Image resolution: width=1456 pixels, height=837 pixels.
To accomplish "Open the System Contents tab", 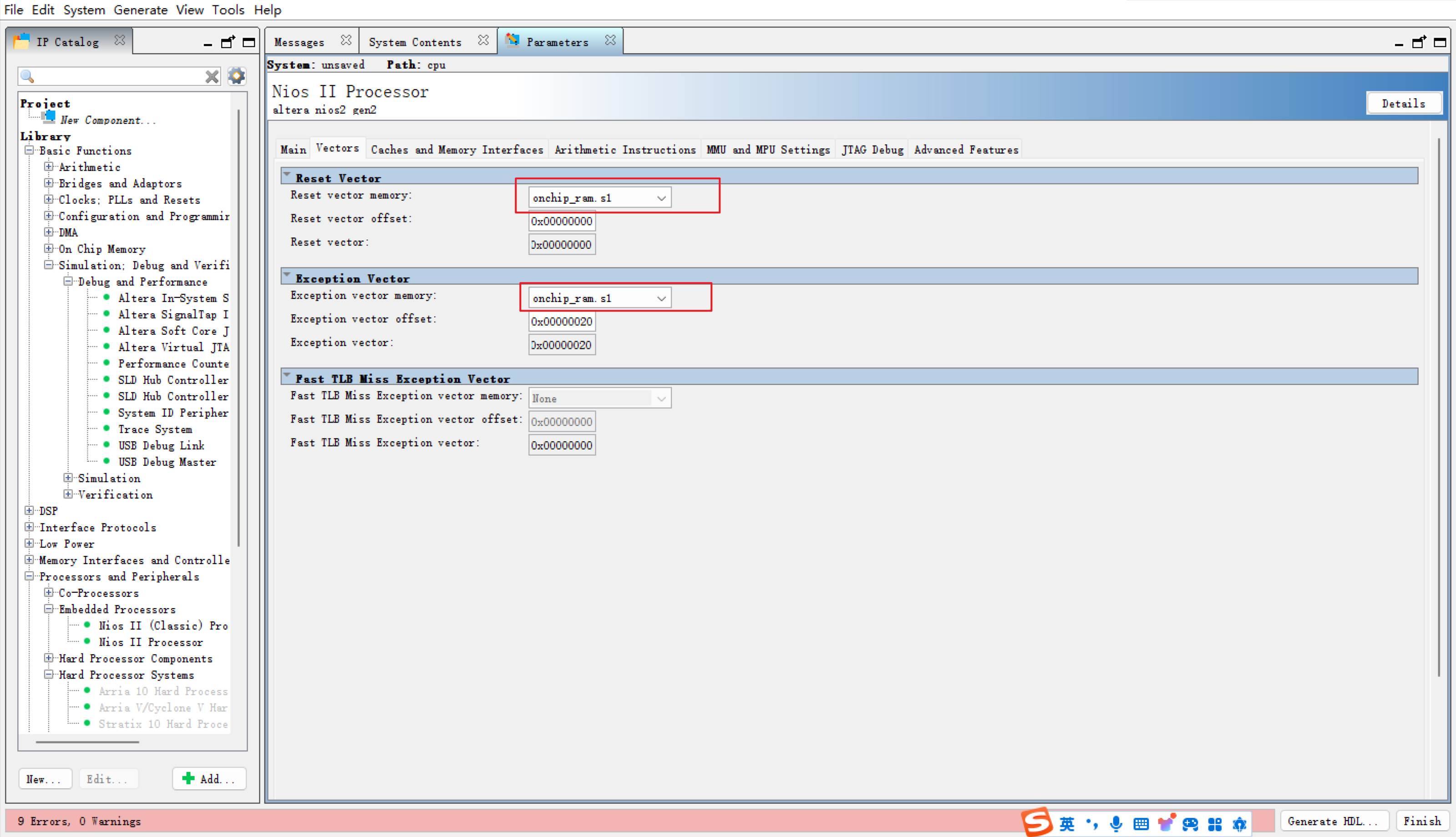I will click(x=415, y=42).
